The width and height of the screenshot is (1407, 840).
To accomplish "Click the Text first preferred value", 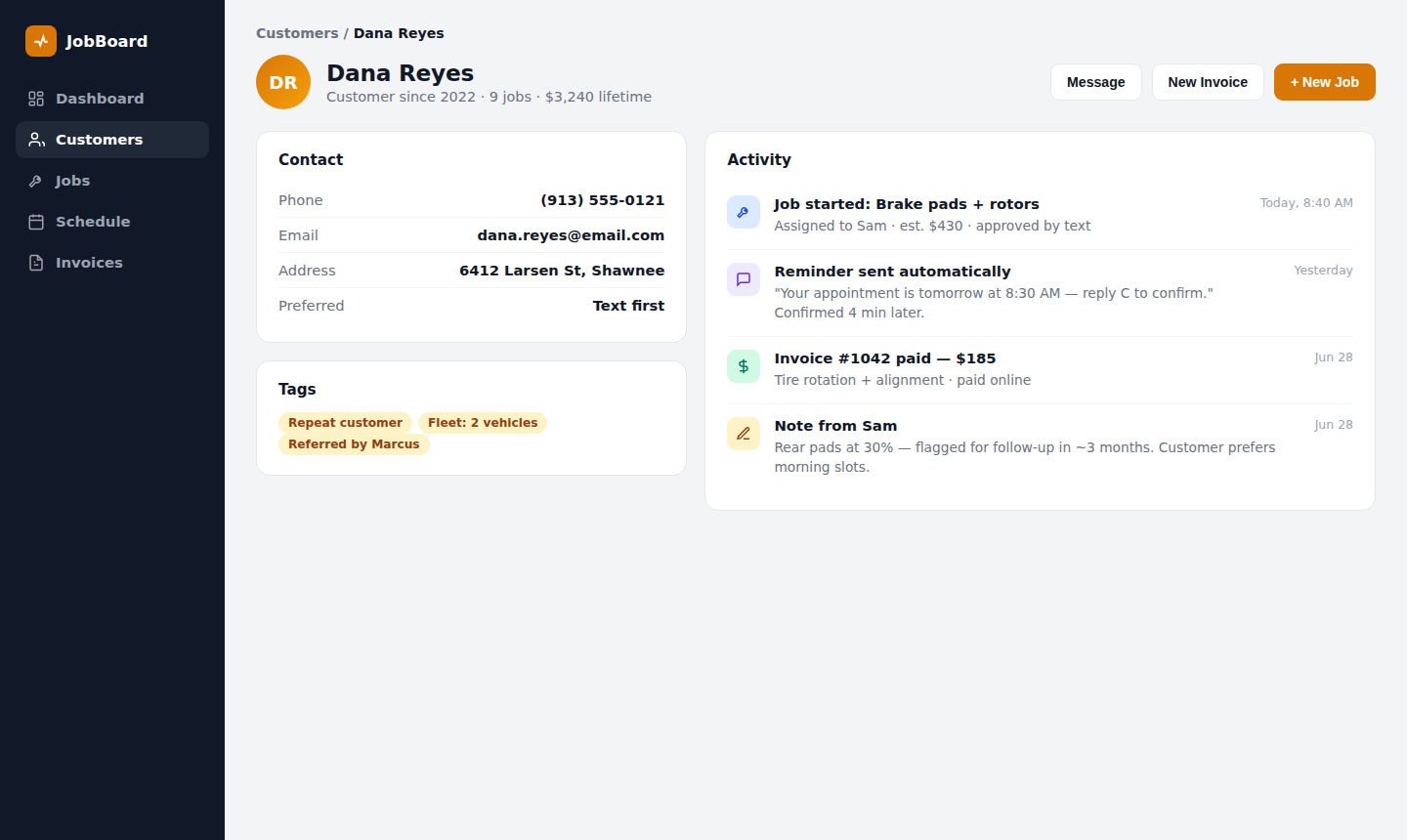I will tap(628, 306).
